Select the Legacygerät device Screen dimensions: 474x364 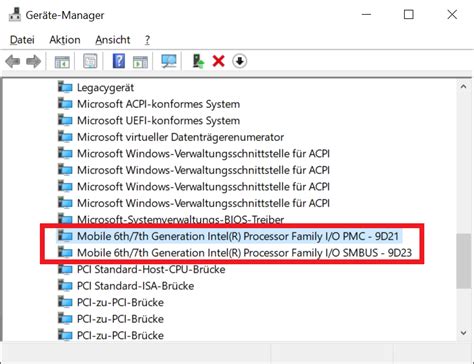click(x=105, y=88)
